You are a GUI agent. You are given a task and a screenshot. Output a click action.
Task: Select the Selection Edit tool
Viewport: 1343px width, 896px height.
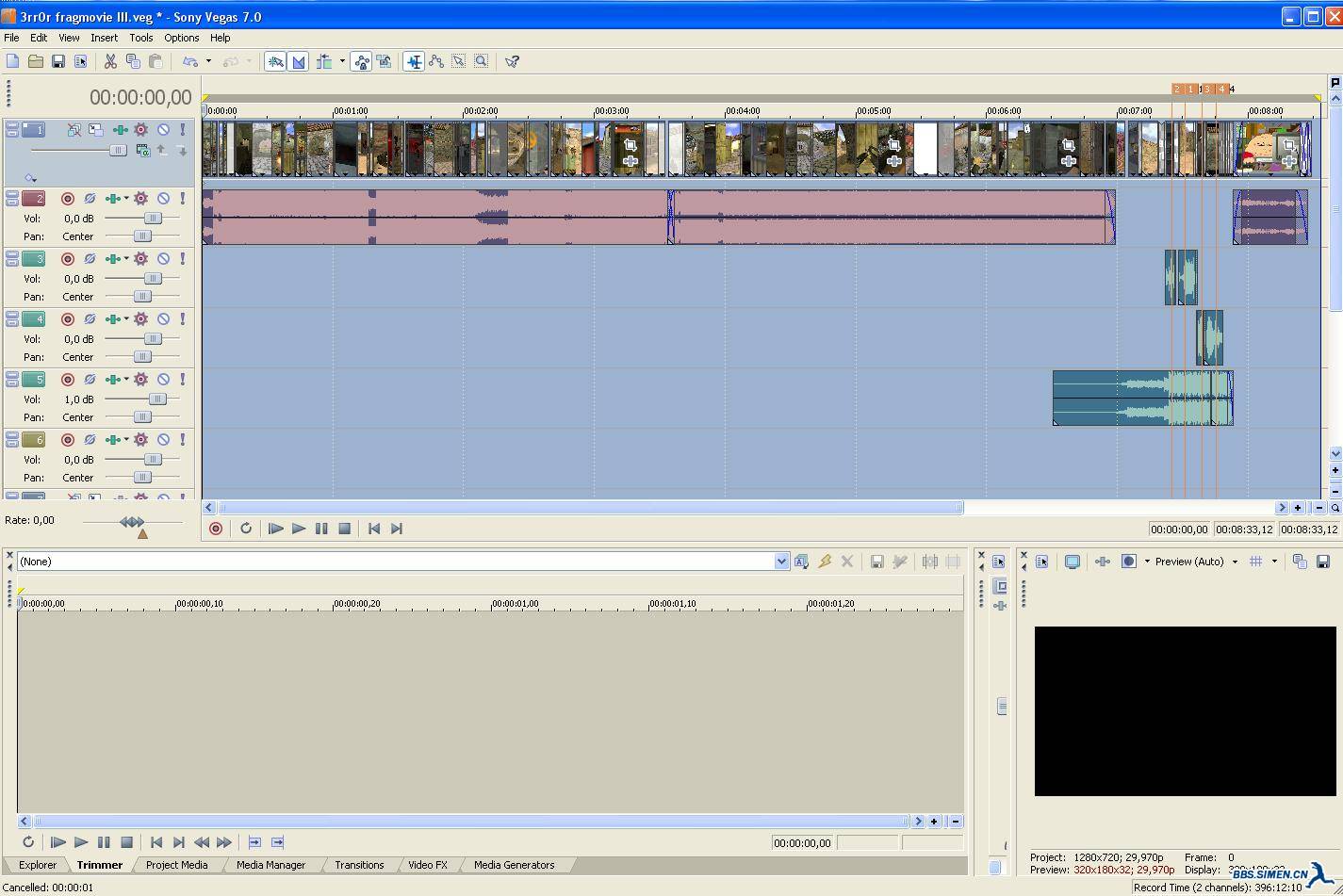tap(459, 61)
